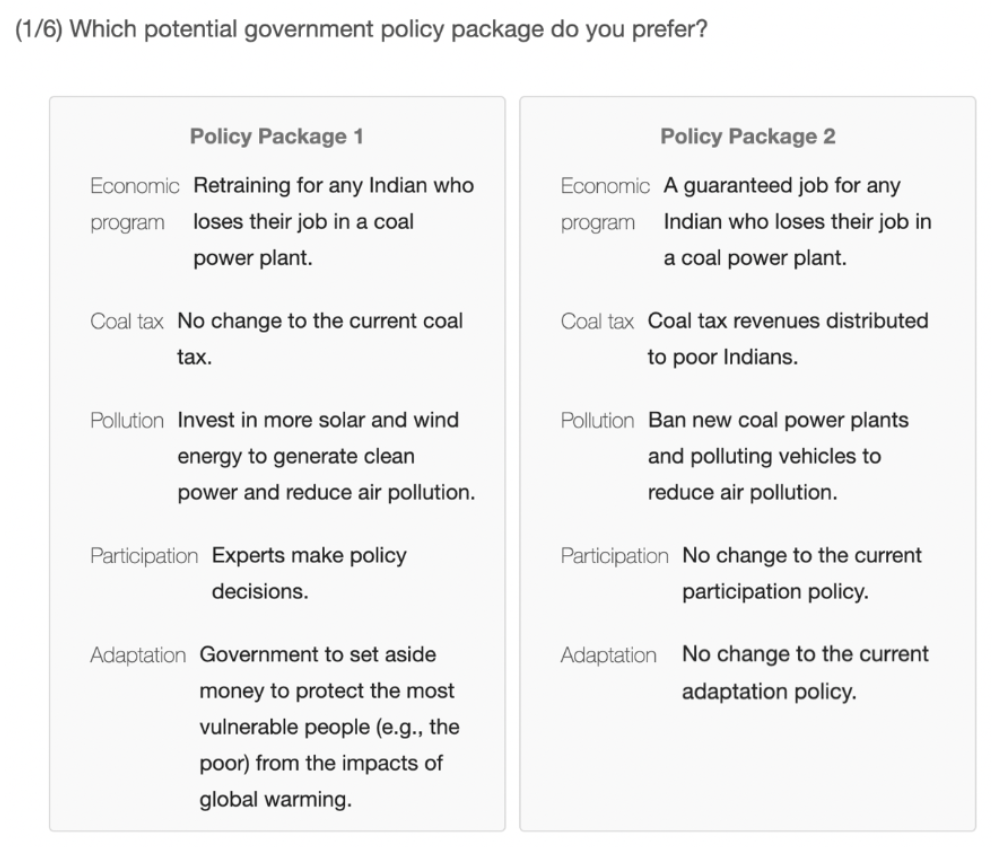This screenshot has height=848, width=1002.
Task: Click the government set aside money adaptation text
Action: [327, 728]
